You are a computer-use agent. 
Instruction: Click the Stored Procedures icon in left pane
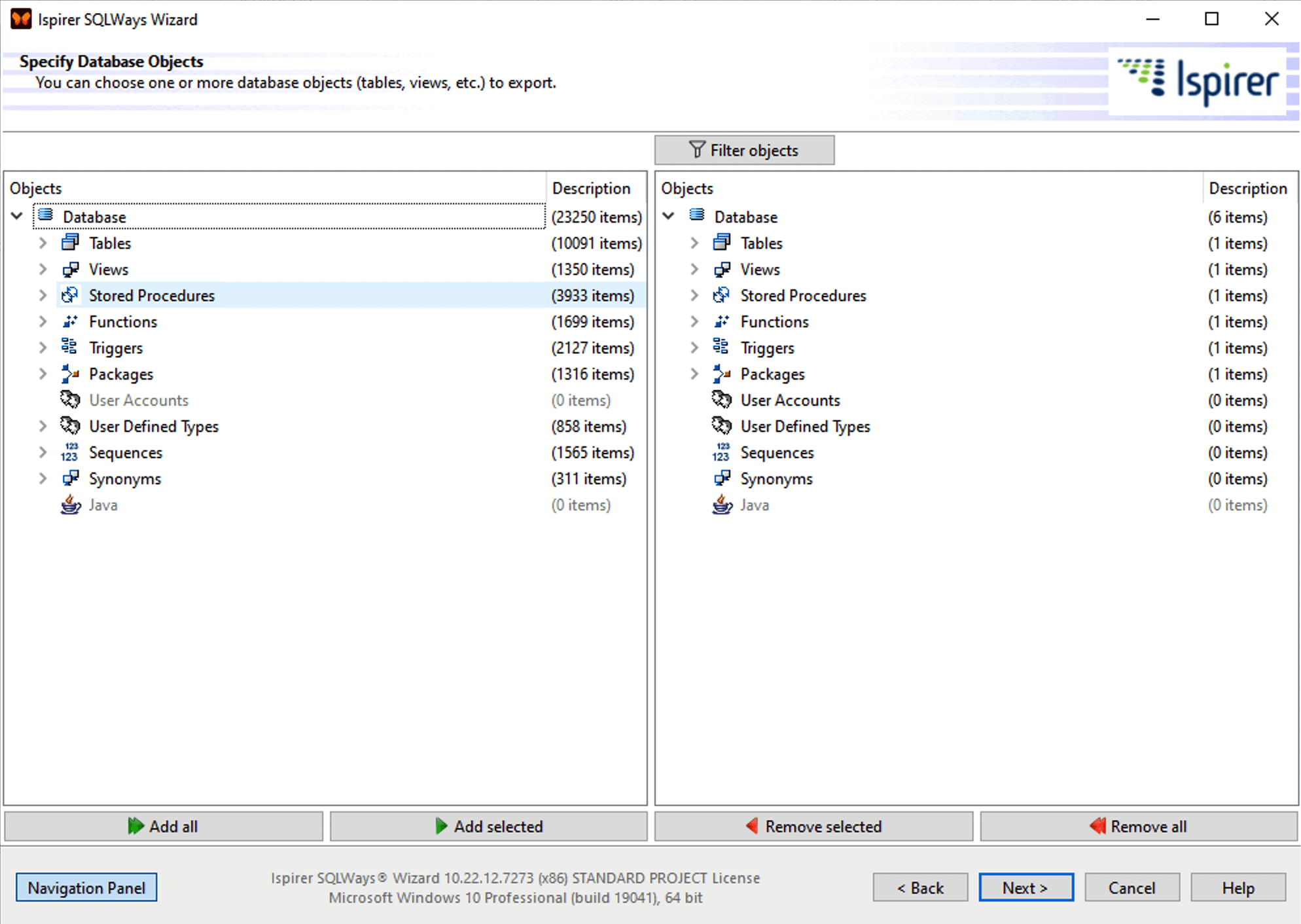pyautogui.click(x=70, y=295)
